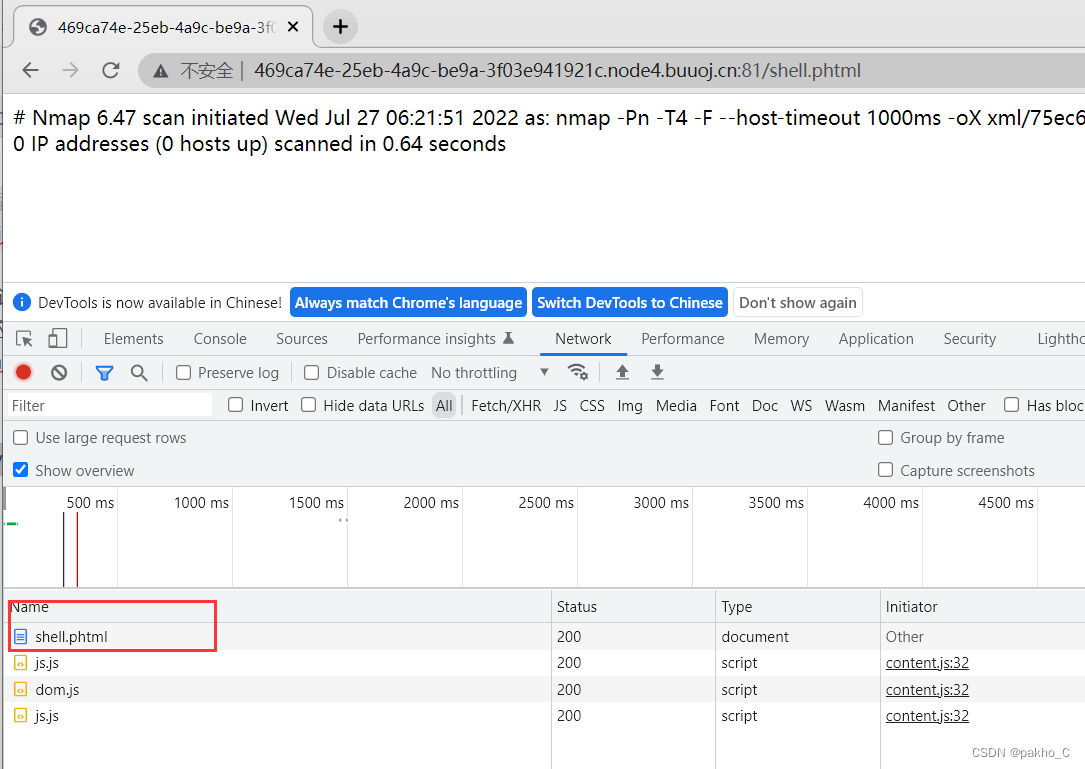Image resolution: width=1085 pixels, height=769 pixels.
Task: Activate the inspect element selector icon
Action: coord(24,338)
